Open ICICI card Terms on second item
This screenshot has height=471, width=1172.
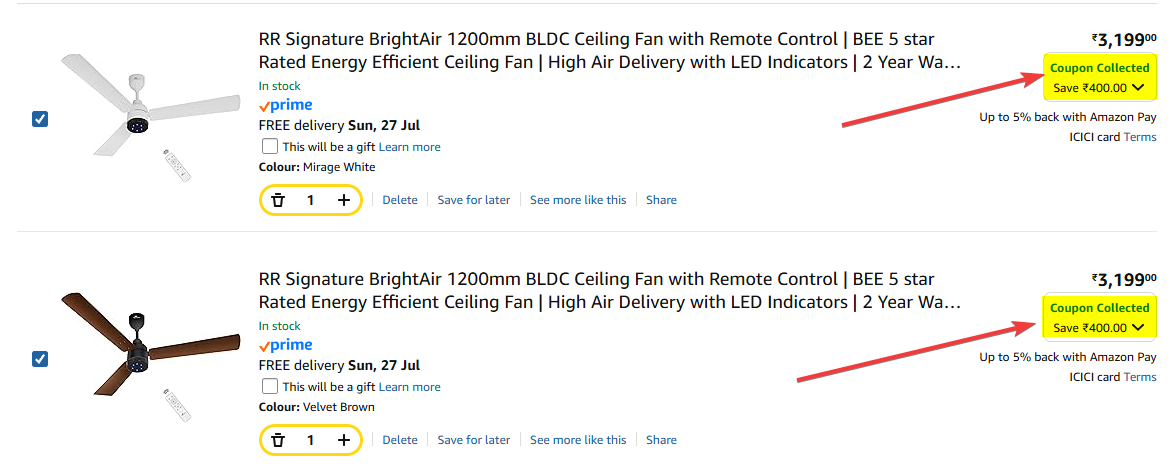[1140, 377]
